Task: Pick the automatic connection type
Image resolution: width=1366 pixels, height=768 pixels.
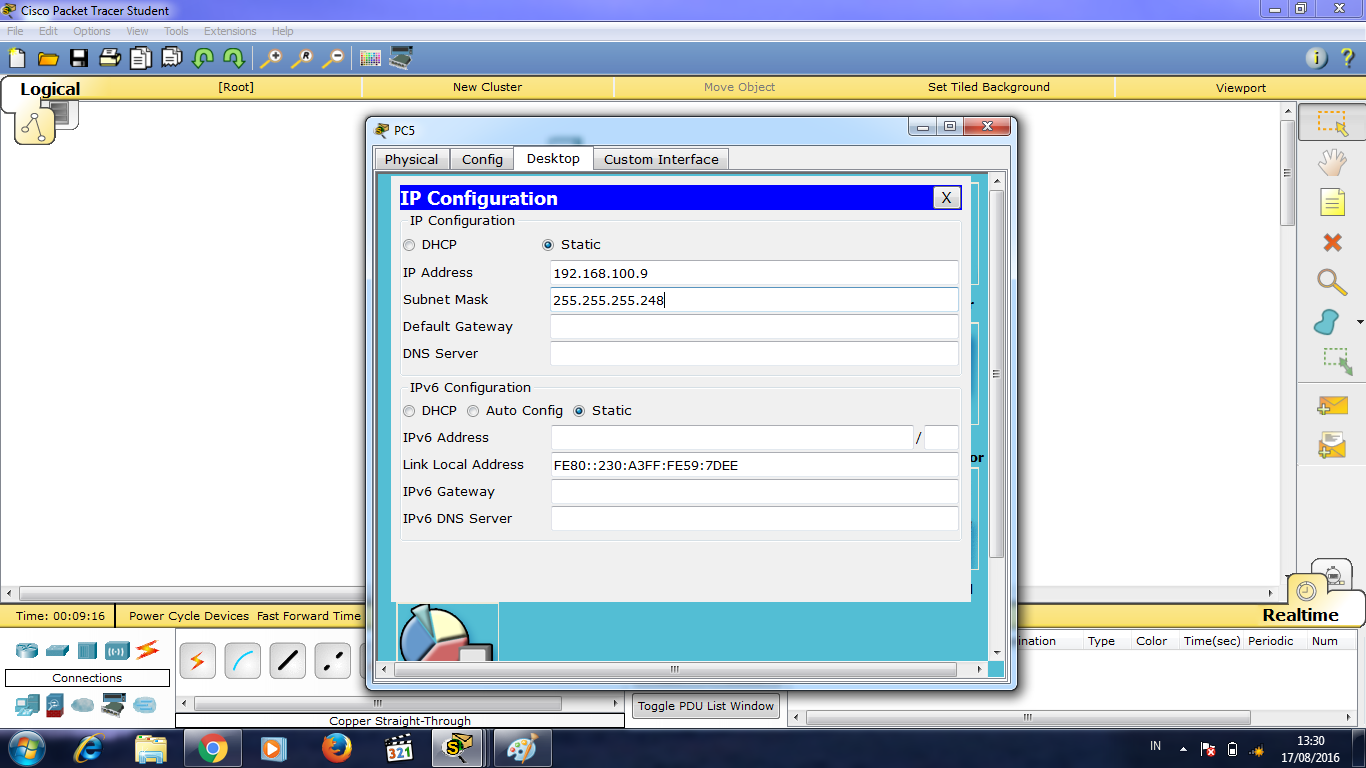Action: pos(197,661)
